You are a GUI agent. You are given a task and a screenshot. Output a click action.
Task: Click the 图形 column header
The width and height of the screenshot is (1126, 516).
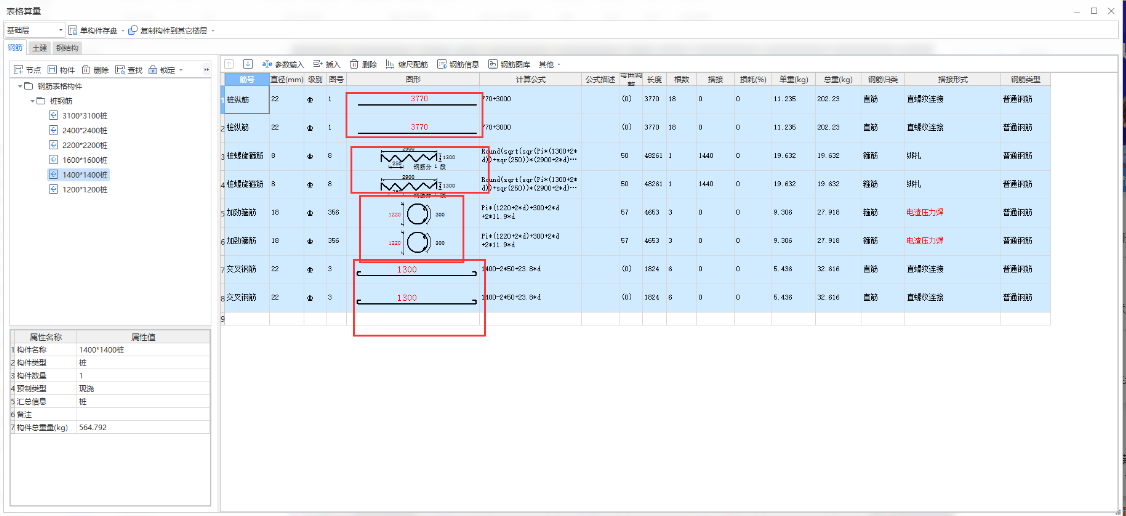tap(413, 79)
